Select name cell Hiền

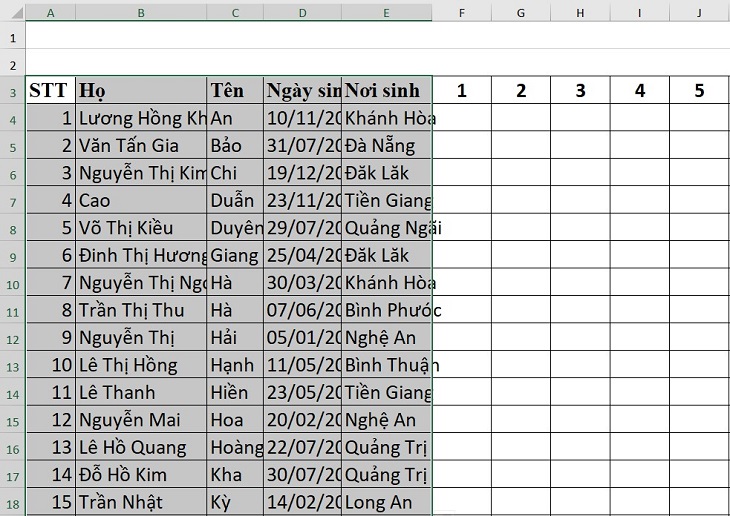tap(235, 393)
